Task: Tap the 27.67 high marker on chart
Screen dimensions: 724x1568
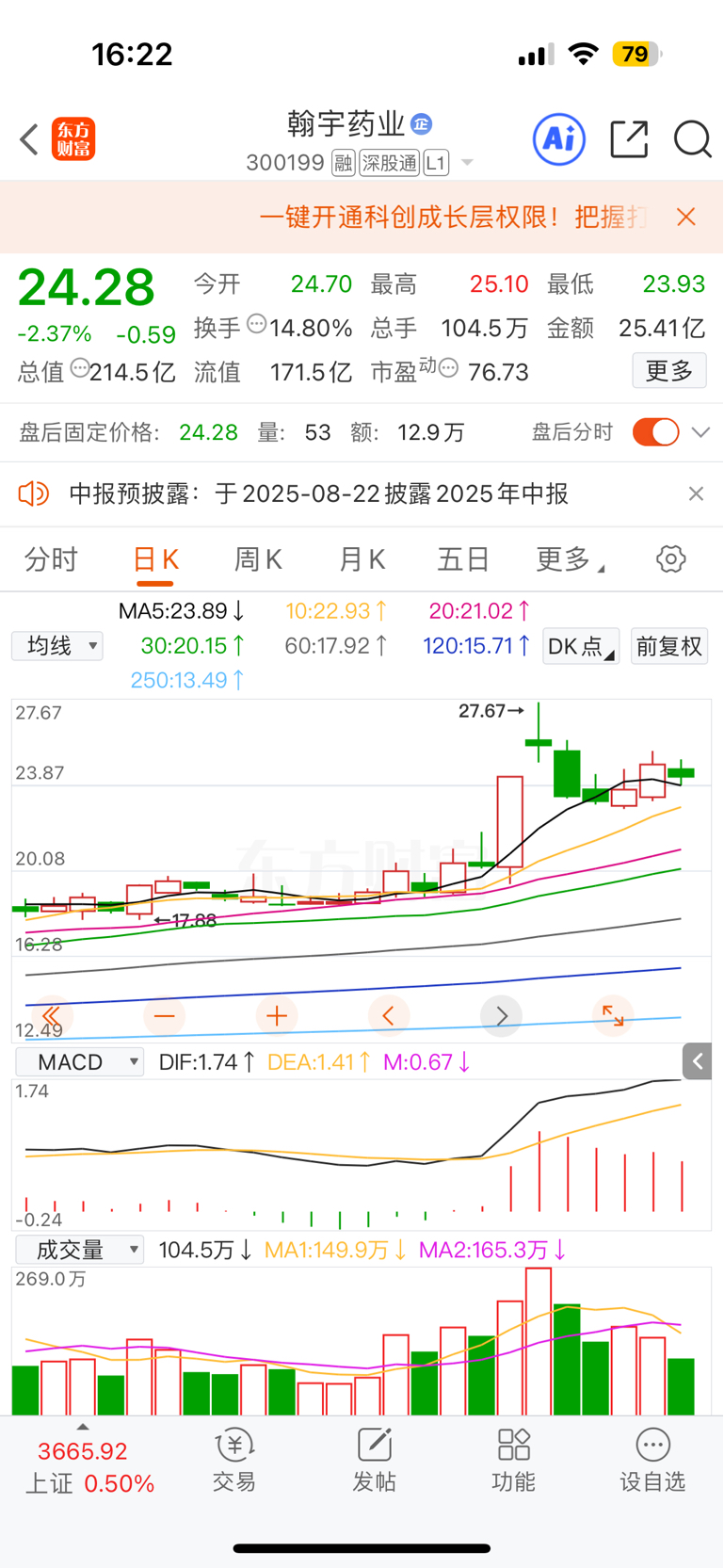Action: point(491,711)
